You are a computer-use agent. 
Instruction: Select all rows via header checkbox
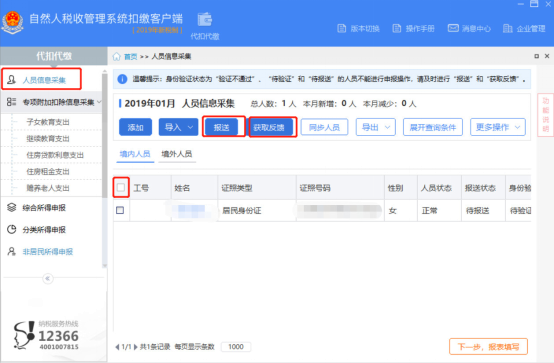(x=121, y=187)
